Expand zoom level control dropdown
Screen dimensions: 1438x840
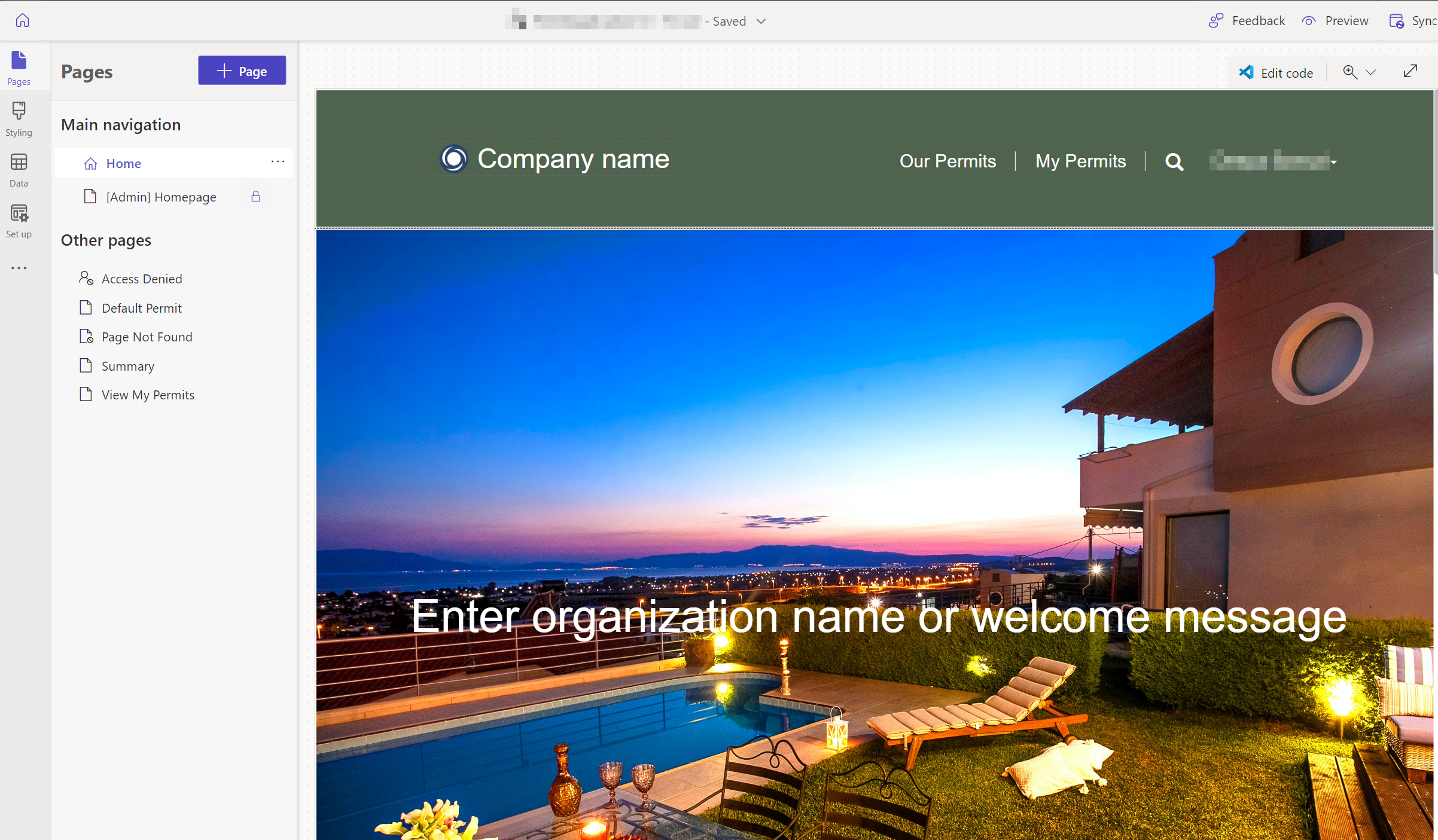pyautogui.click(x=1371, y=71)
